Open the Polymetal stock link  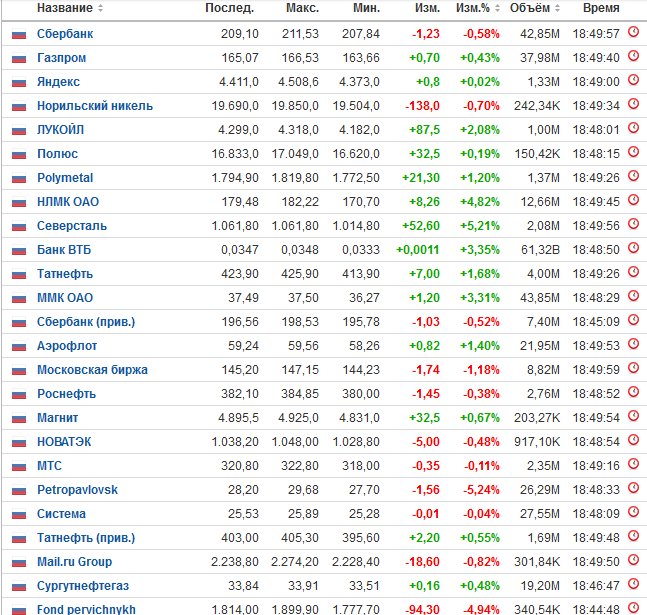pos(65,177)
